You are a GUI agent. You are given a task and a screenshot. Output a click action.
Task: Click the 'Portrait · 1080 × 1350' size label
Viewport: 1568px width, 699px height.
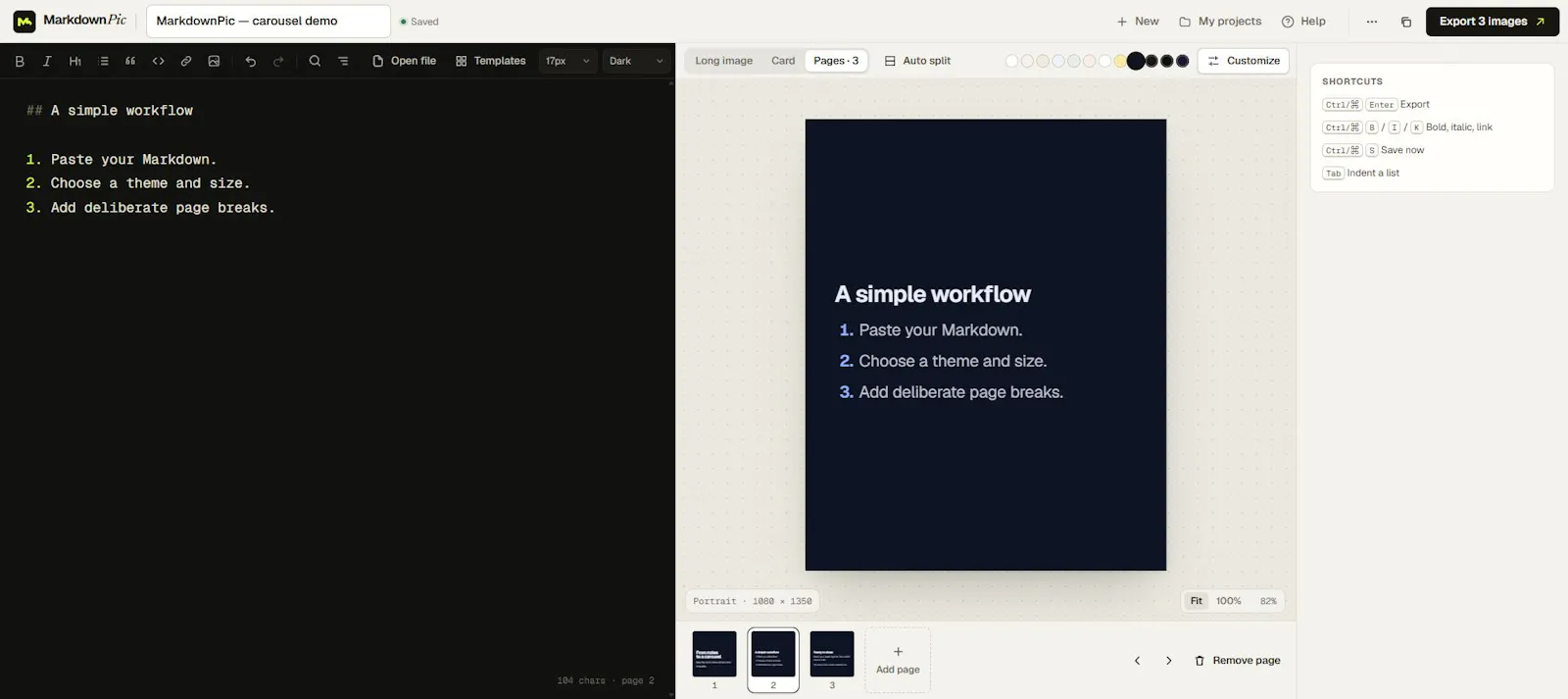[753, 601]
